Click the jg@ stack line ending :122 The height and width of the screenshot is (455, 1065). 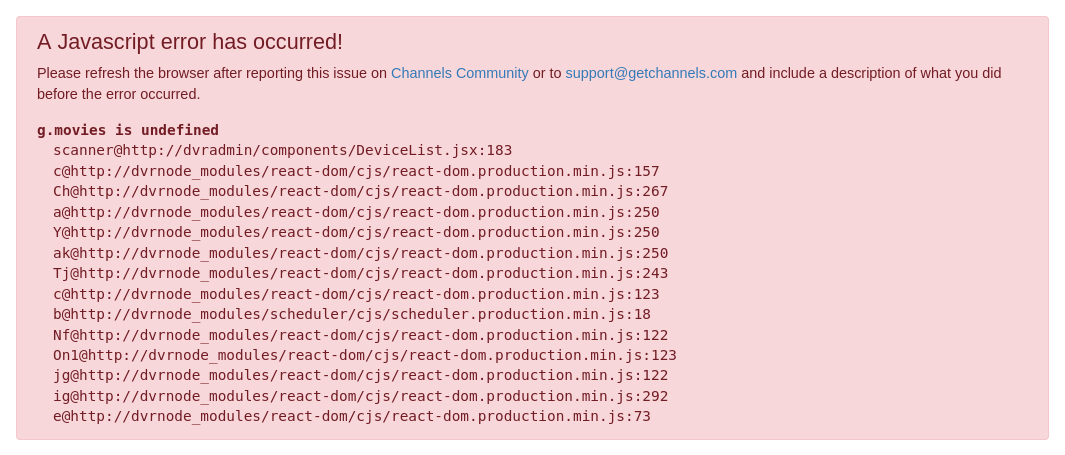(x=360, y=375)
